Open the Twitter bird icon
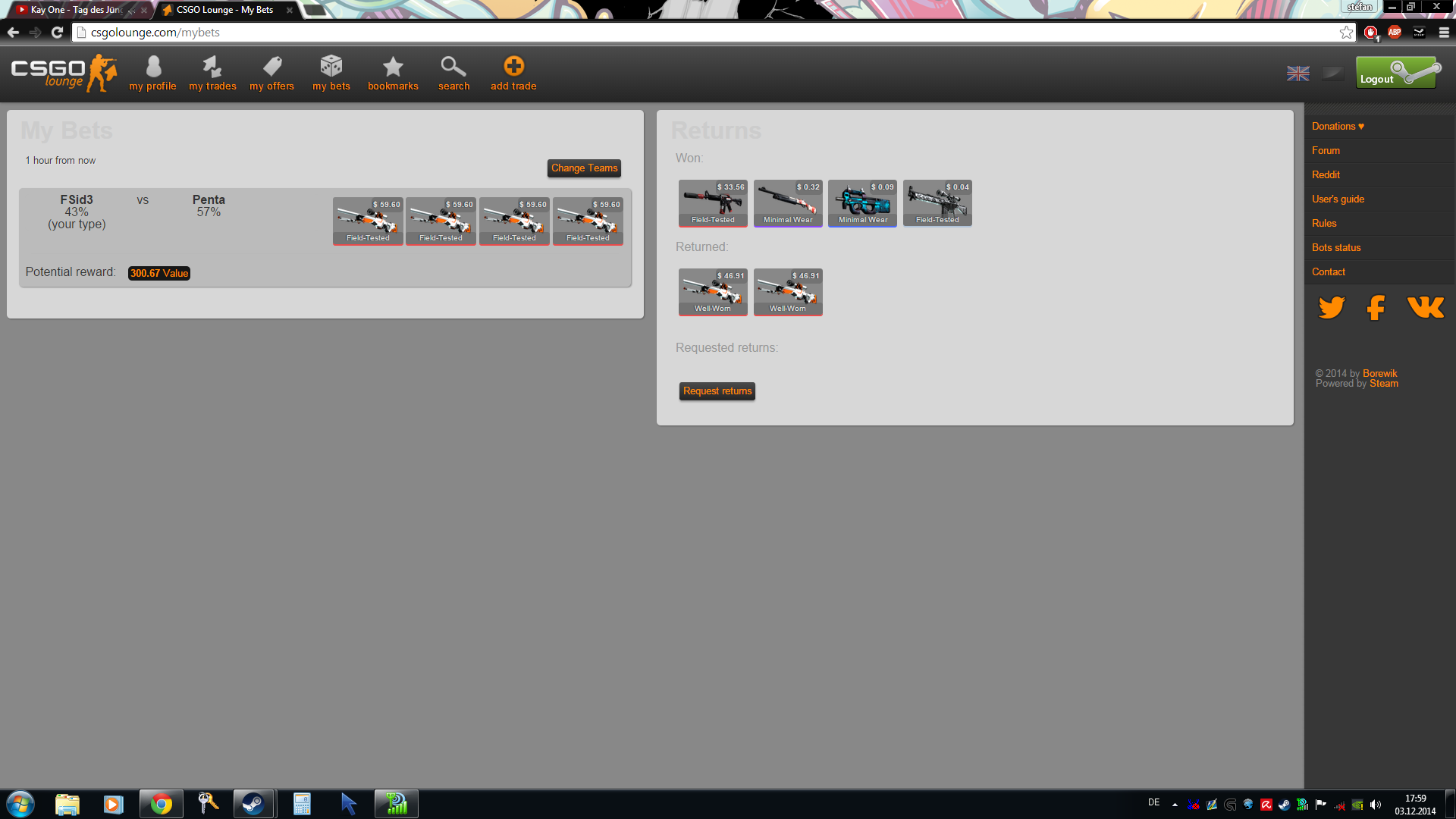Screen dimensions: 1456x819 (1332, 307)
